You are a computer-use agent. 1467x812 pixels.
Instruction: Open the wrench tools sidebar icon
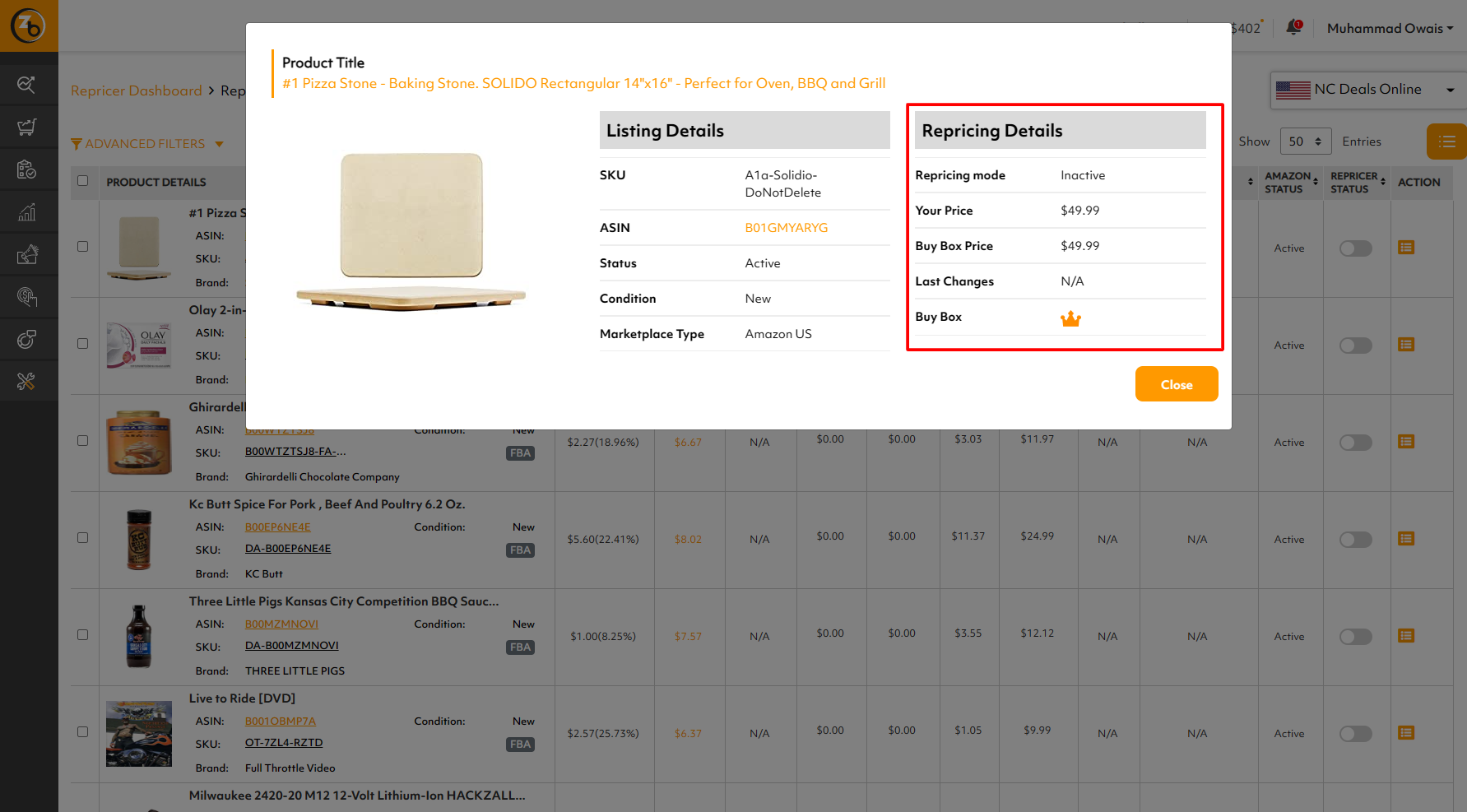point(27,382)
